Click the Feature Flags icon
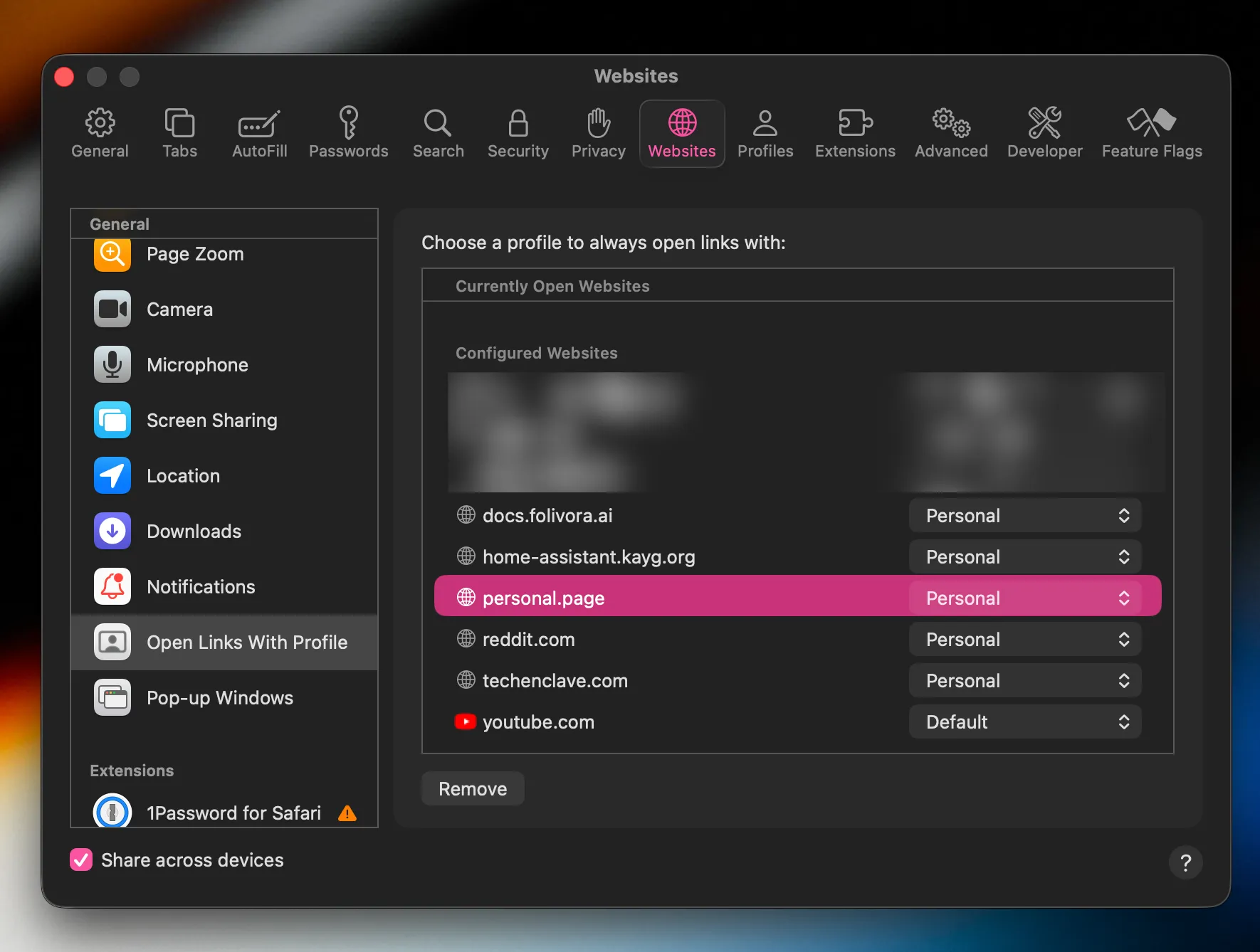This screenshot has height=952, width=1260. tap(1151, 132)
